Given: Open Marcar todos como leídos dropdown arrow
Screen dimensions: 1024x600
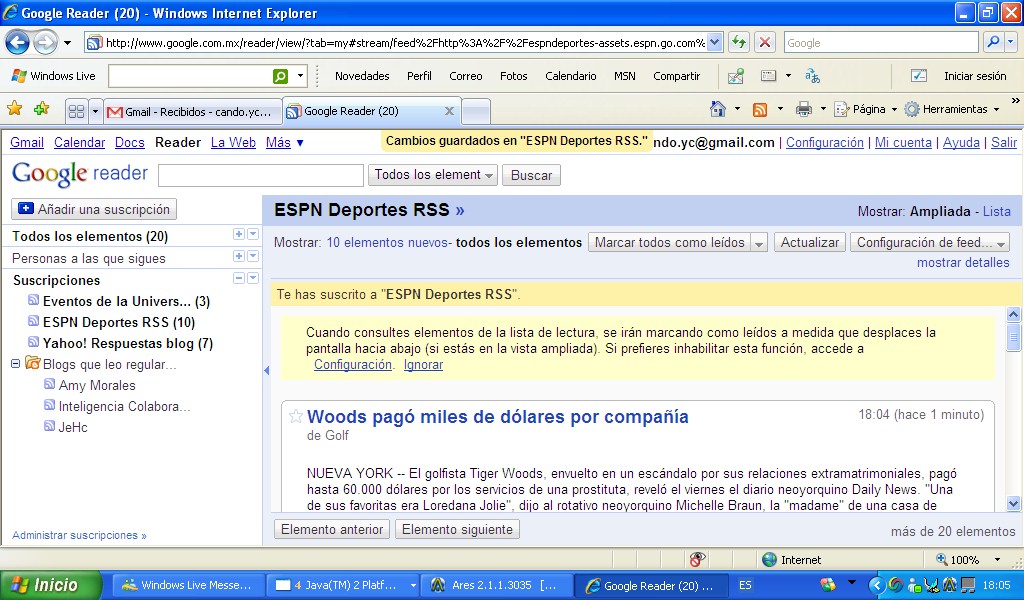Looking at the screenshot, I should pos(759,243).
